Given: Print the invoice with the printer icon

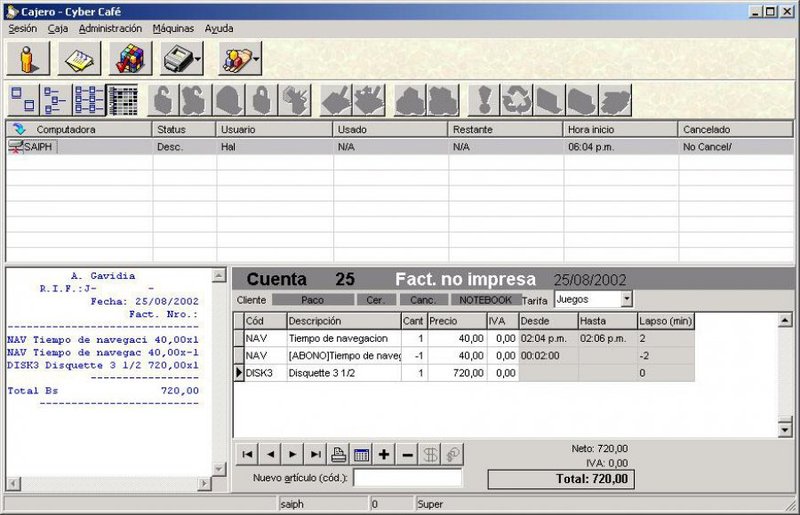Looking at the screenshot, I should (x=338, y=454).
